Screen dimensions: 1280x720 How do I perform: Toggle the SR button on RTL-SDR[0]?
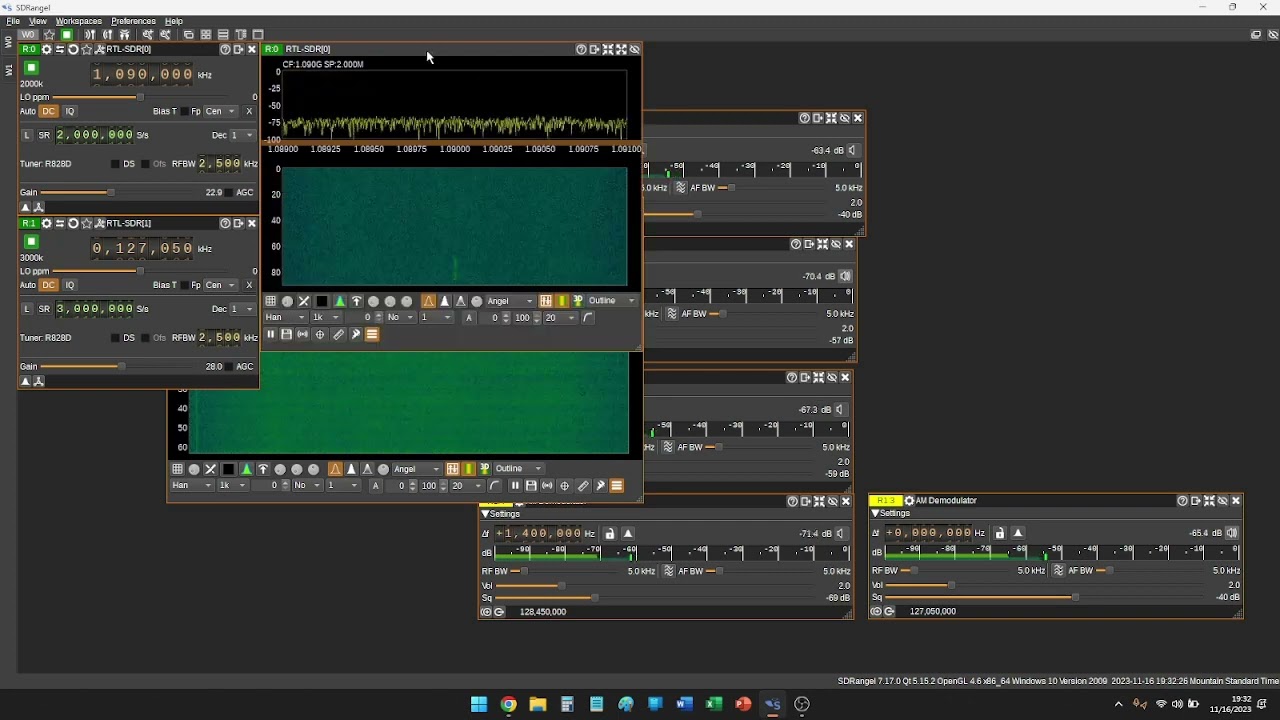point(44,135)
